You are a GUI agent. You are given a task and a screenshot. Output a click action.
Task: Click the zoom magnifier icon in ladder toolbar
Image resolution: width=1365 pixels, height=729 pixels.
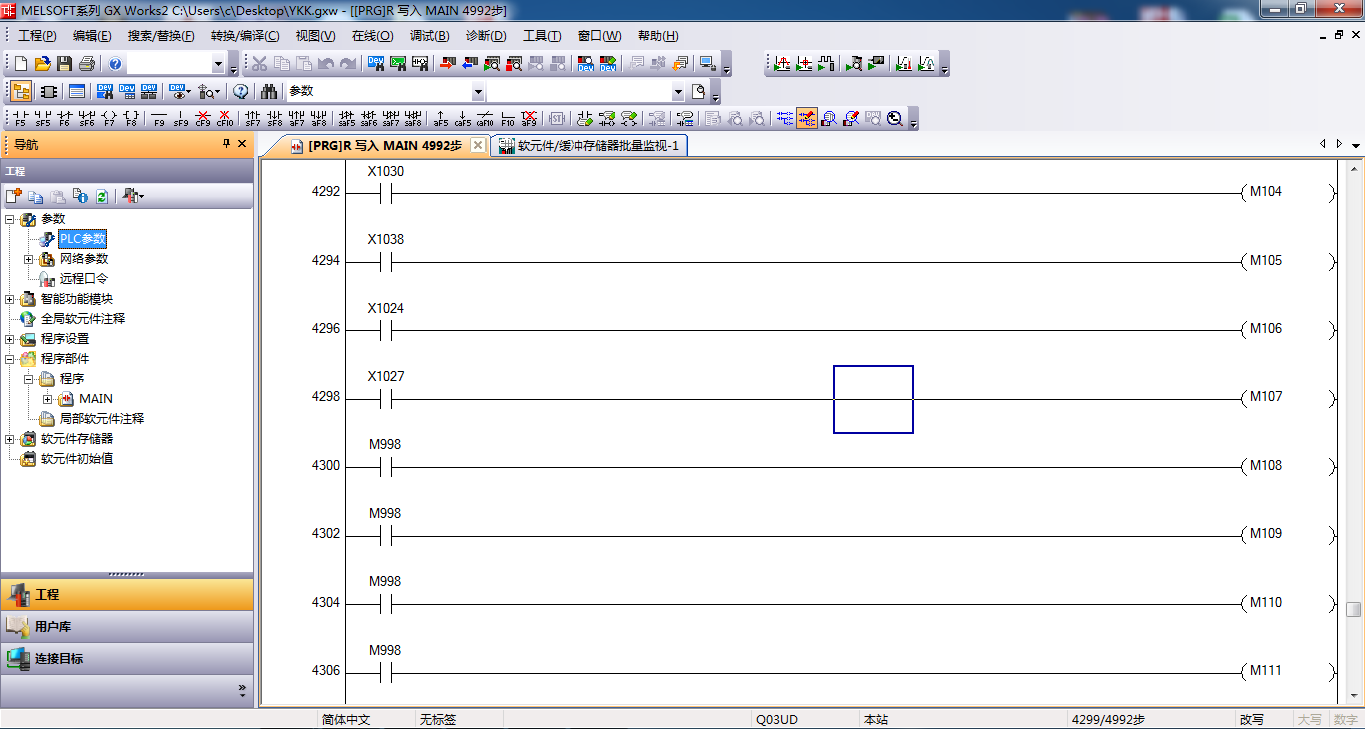(x=894, y=118)
